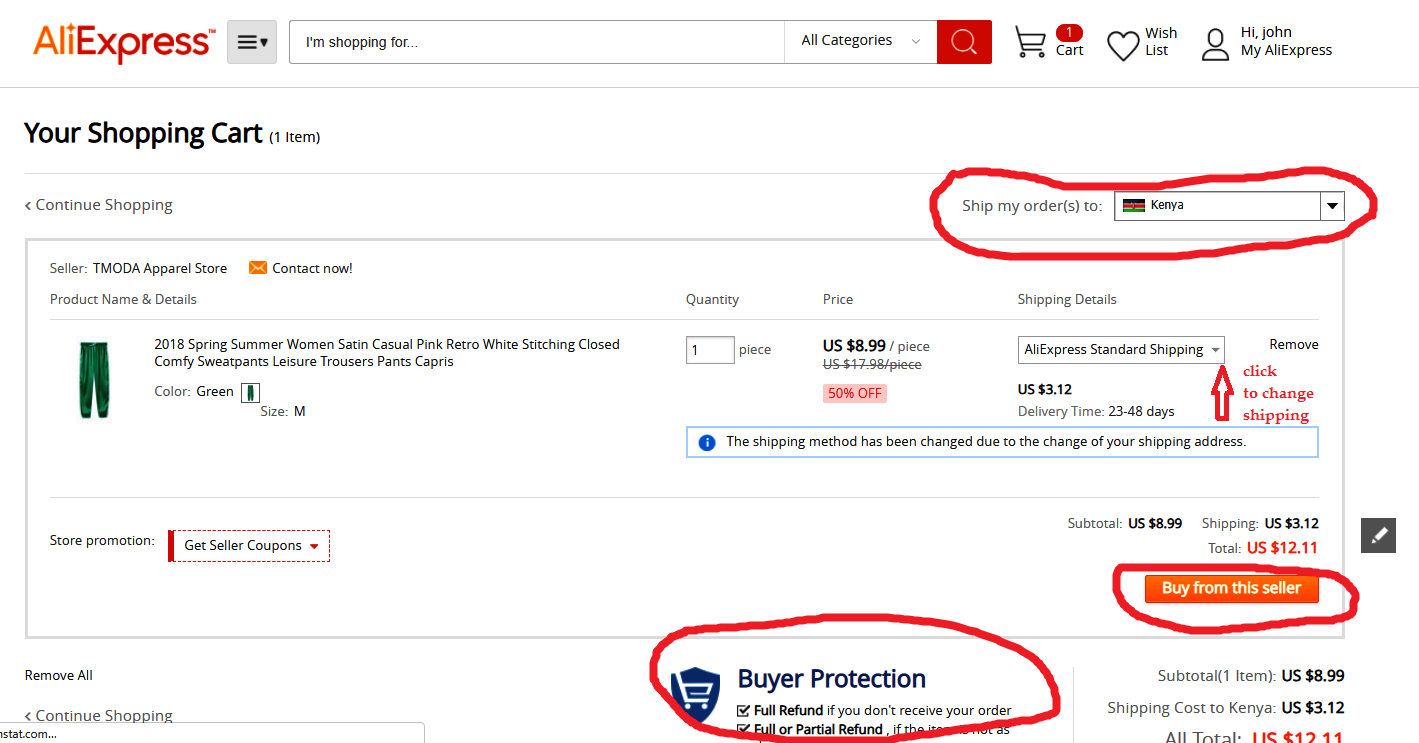Click the Shipping Cost to Kenya row

[x=1226, y=708]
